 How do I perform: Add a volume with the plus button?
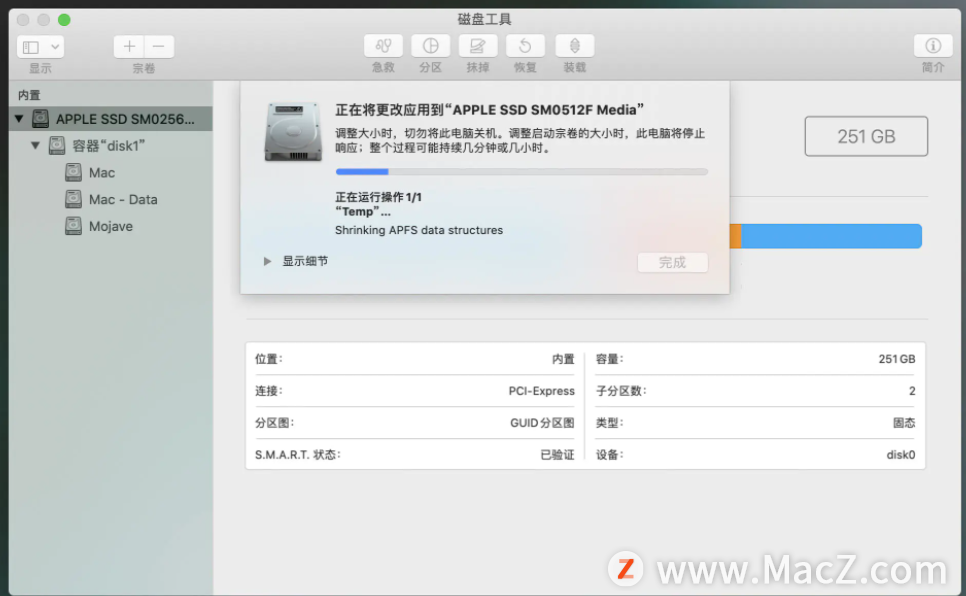pyautogui.click(x=129, y=46)
